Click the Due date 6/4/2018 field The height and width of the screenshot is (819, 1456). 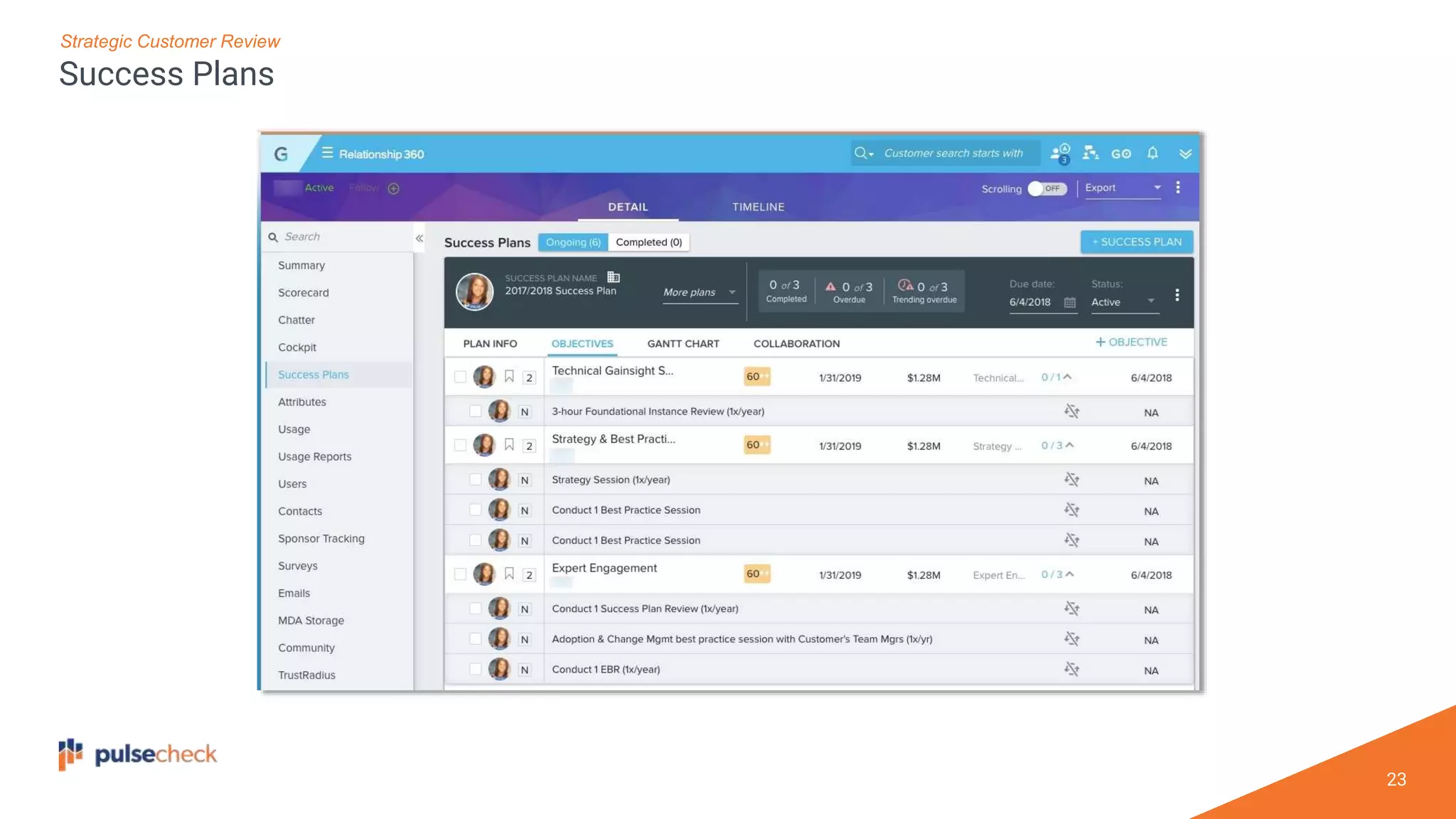pyautogui.click(x=1042, y=303)
